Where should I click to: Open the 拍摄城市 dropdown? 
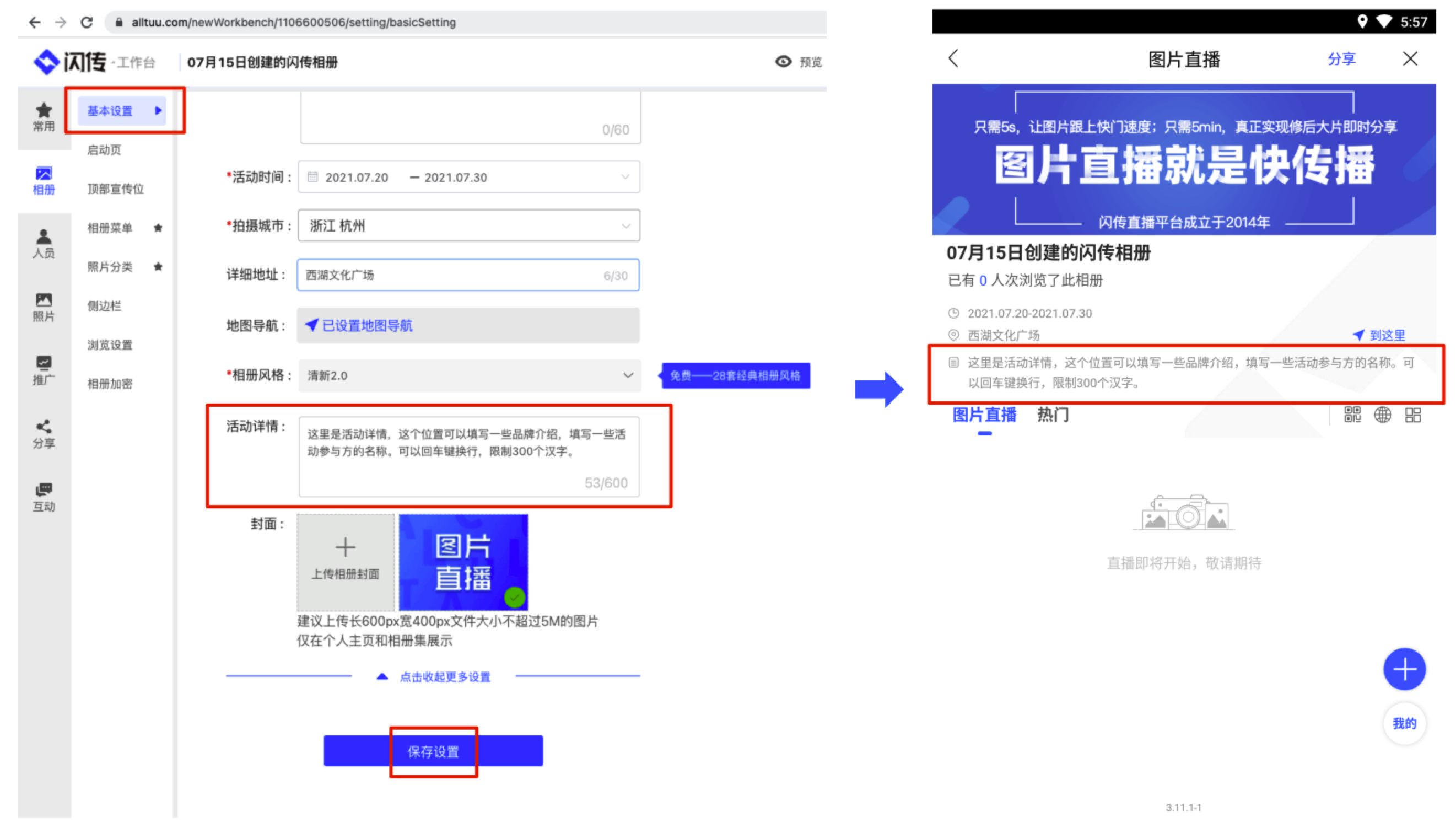469,226
